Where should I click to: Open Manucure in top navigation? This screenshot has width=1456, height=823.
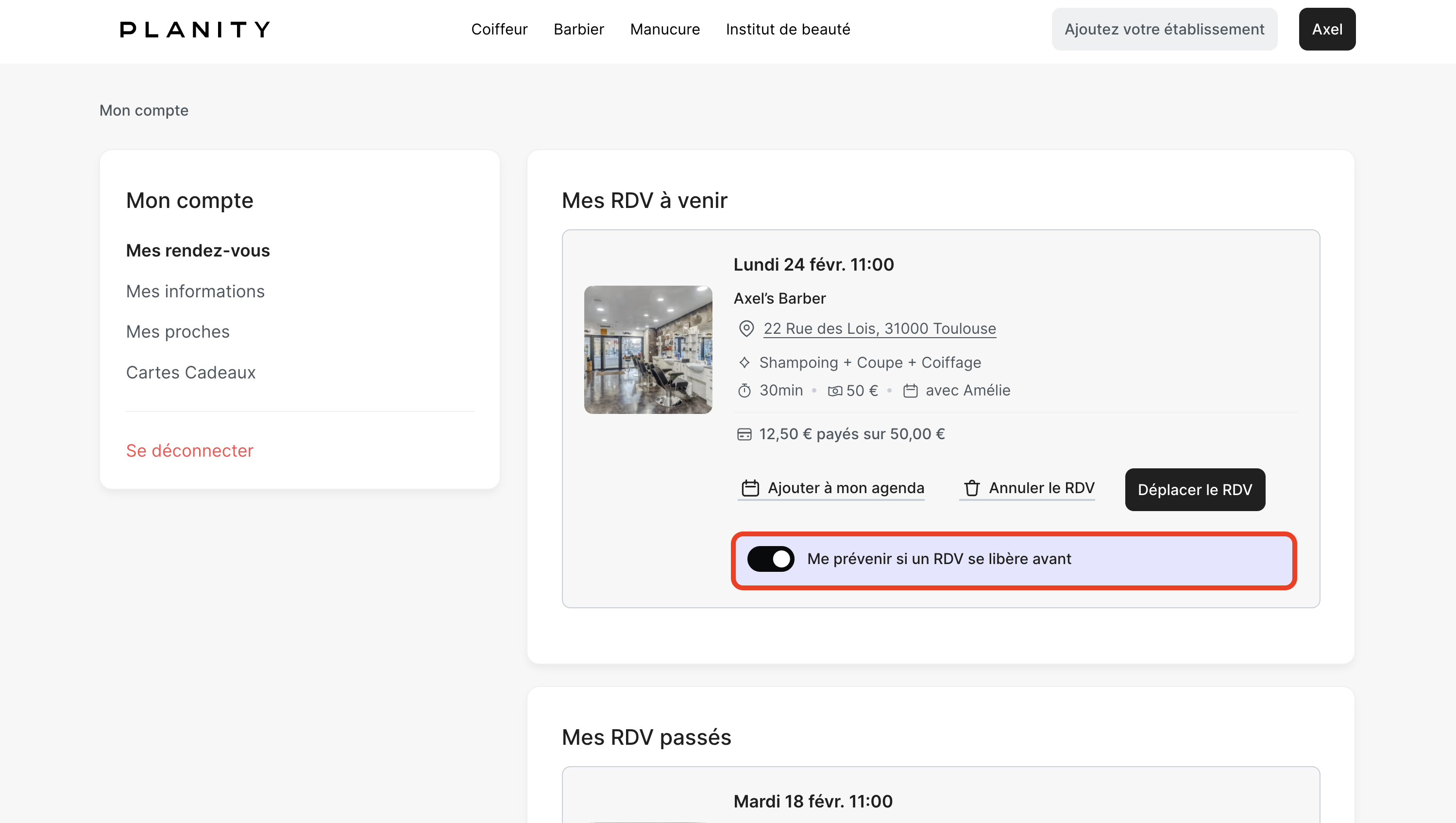pyautogui.click(x=665, y=29)
